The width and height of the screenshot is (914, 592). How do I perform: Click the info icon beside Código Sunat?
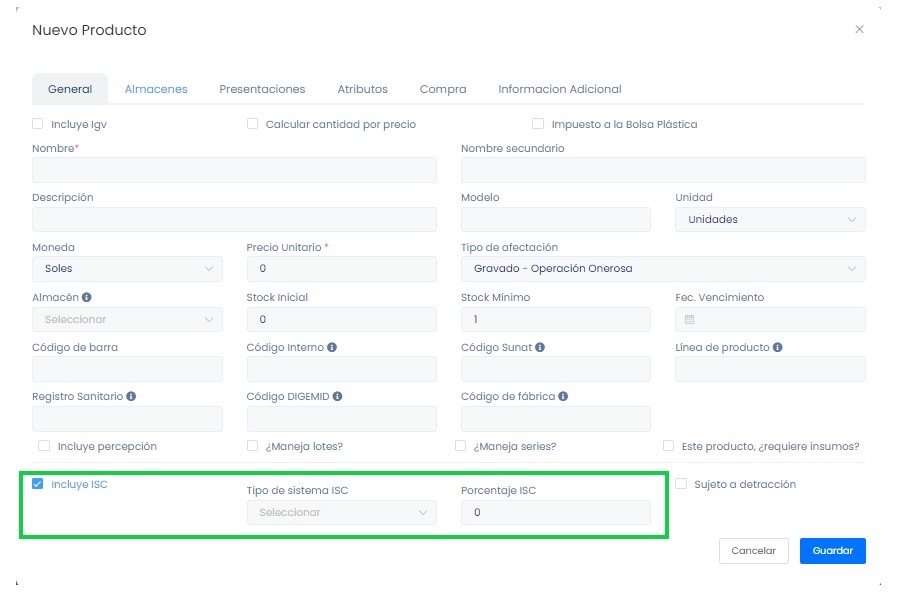tap(540, 347)
